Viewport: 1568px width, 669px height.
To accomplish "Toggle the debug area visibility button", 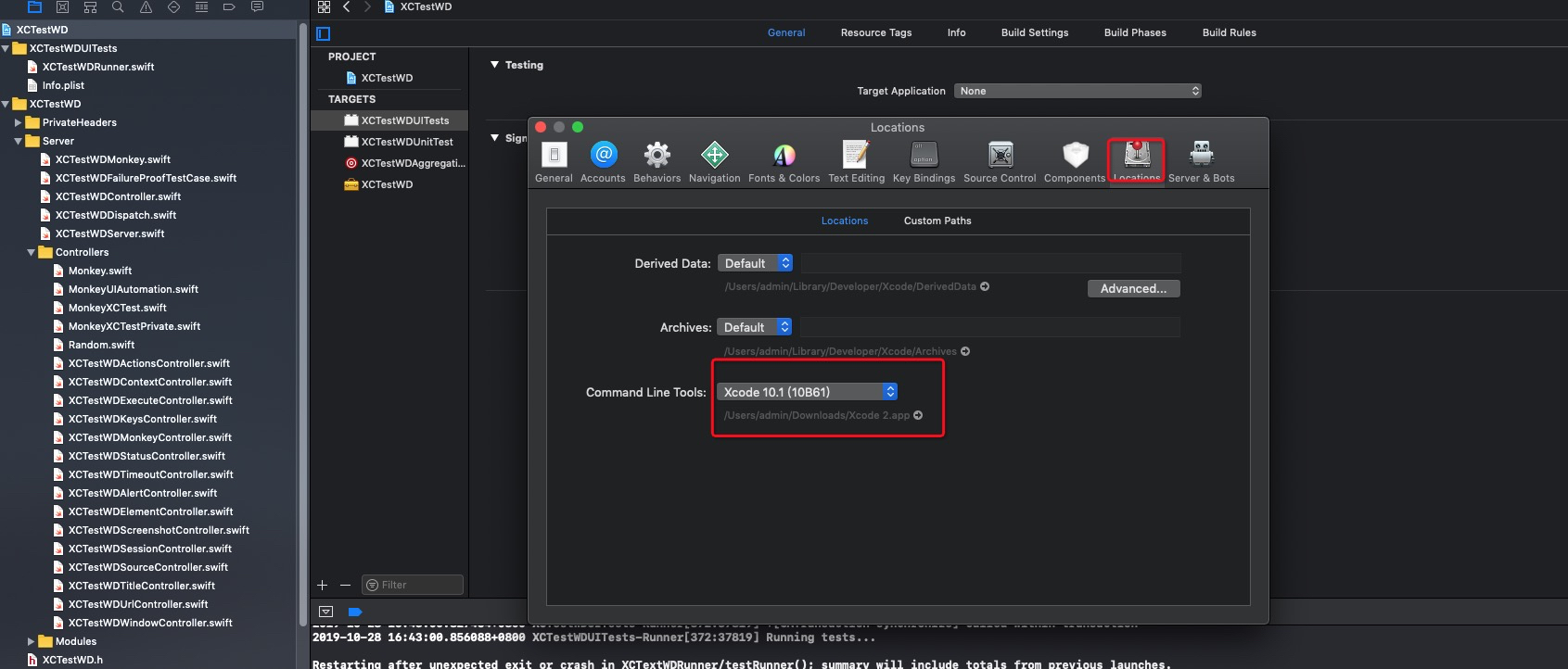I will coord(325,612).
